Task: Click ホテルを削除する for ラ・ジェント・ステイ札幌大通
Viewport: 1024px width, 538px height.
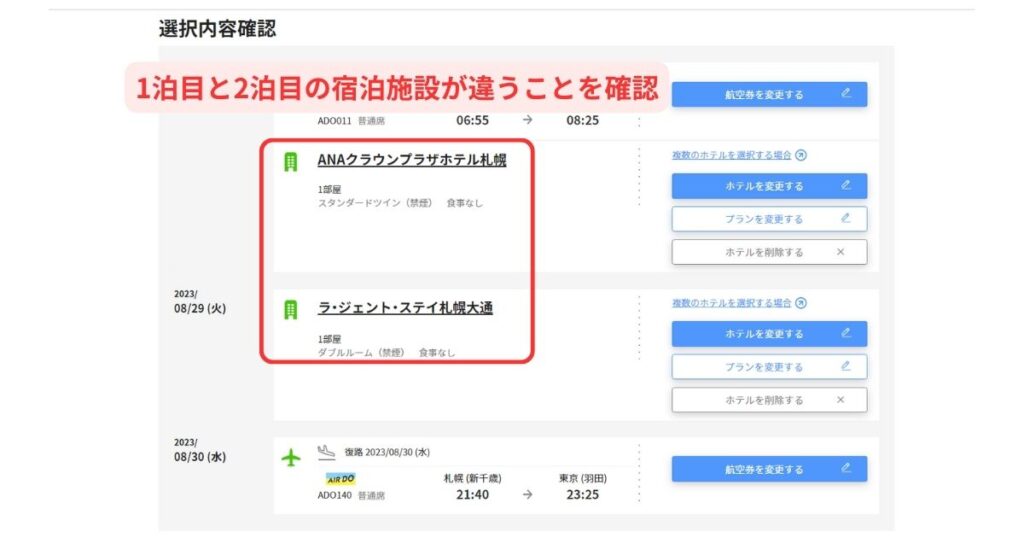Action: [x=769, y=400]
